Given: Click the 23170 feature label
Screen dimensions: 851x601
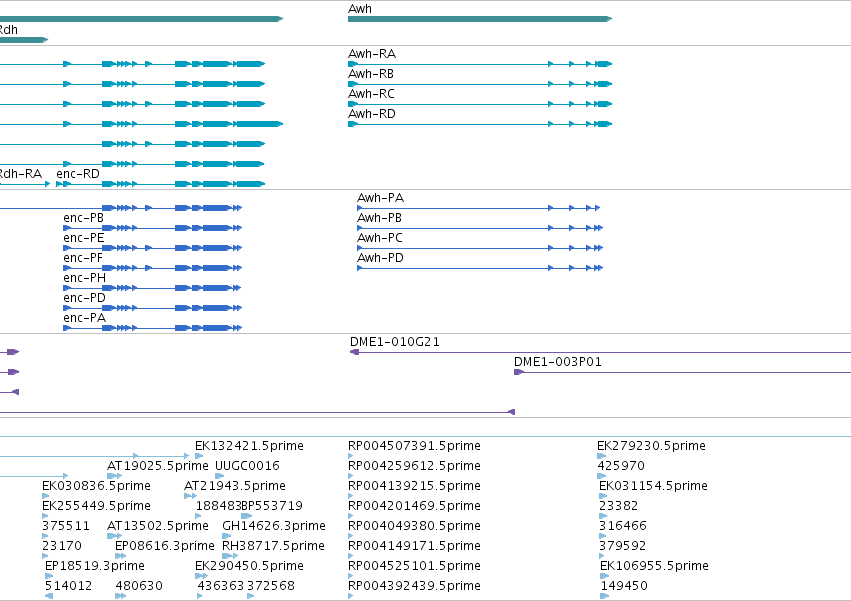Looking at the screenshot, I should 62,547.
